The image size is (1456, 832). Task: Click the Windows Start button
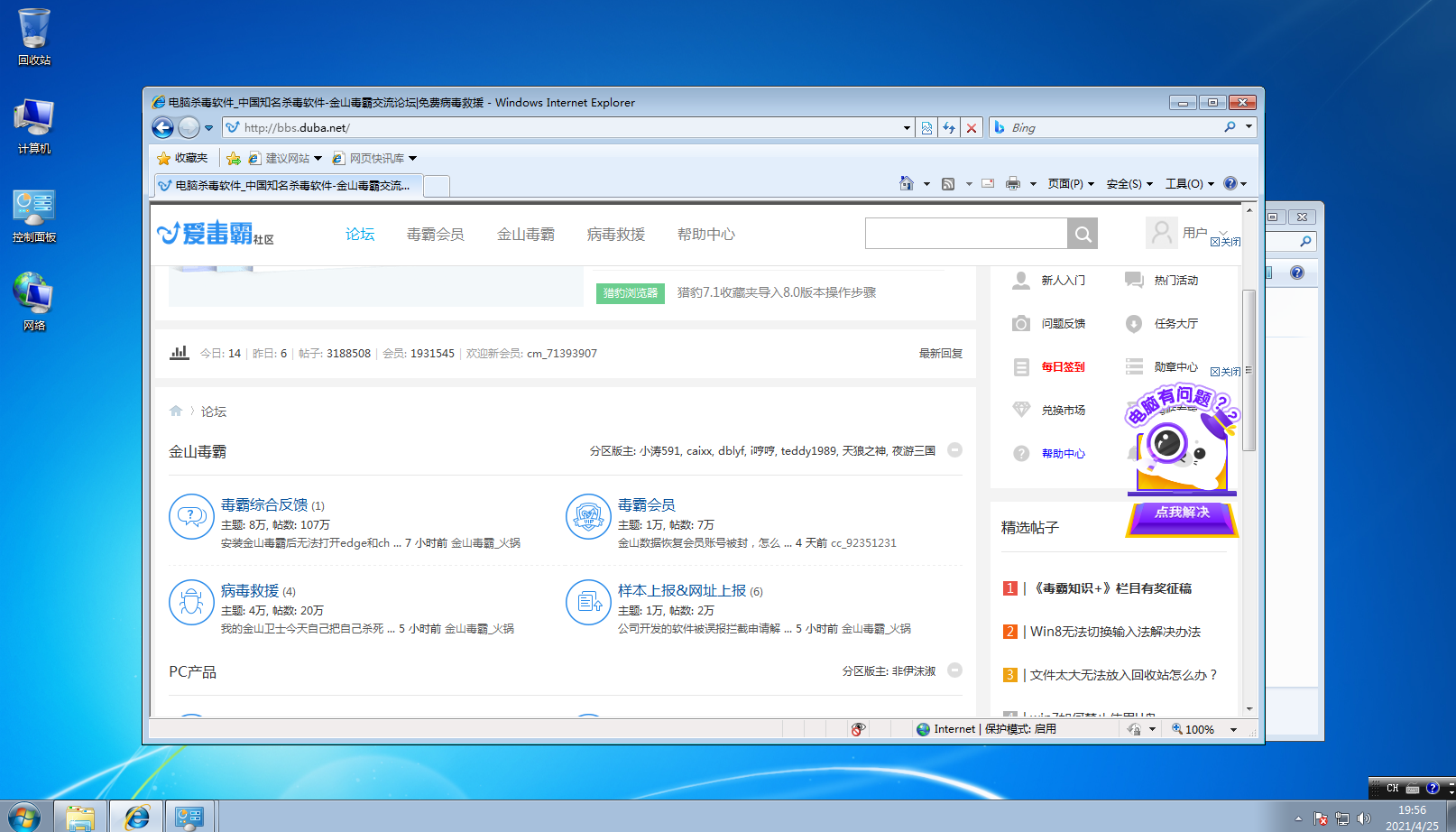(23, 818)
